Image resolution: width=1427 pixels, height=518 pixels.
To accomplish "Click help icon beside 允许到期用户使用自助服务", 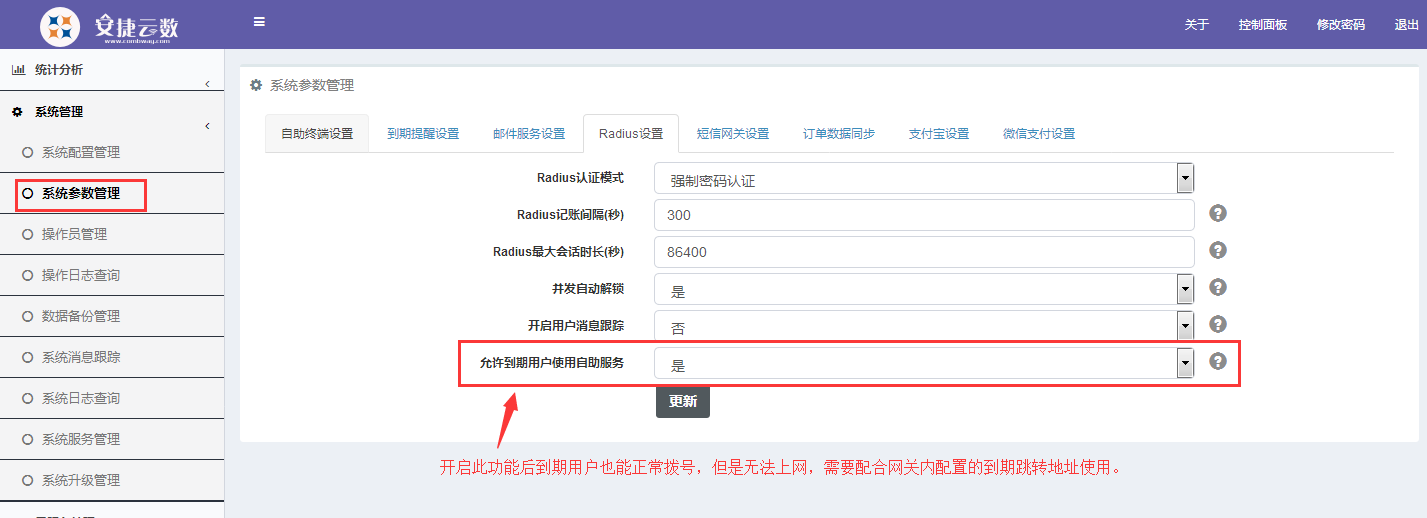I will (x=1217, y=361).
